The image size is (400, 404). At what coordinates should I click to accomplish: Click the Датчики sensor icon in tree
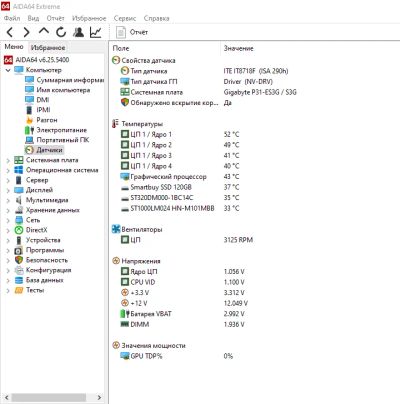tap(29, 150)
